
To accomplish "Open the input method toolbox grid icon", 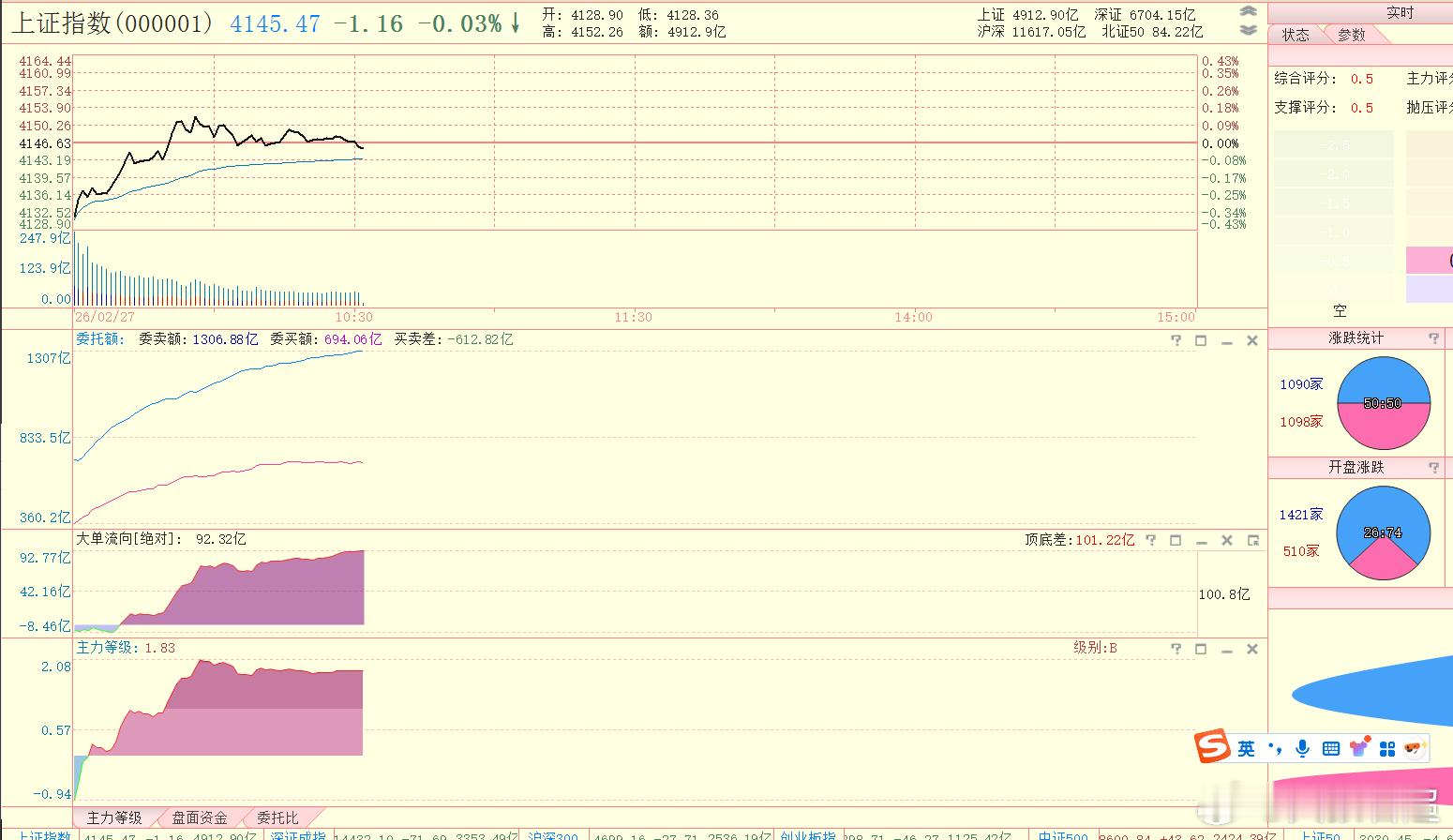I will (1387, 748).
